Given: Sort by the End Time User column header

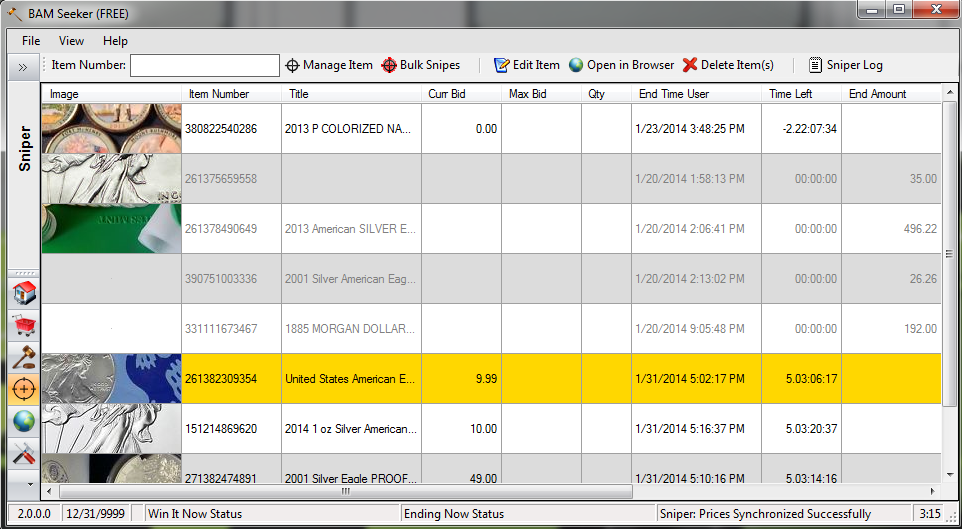Looking at the screenshot, I should tap(696, 94).
